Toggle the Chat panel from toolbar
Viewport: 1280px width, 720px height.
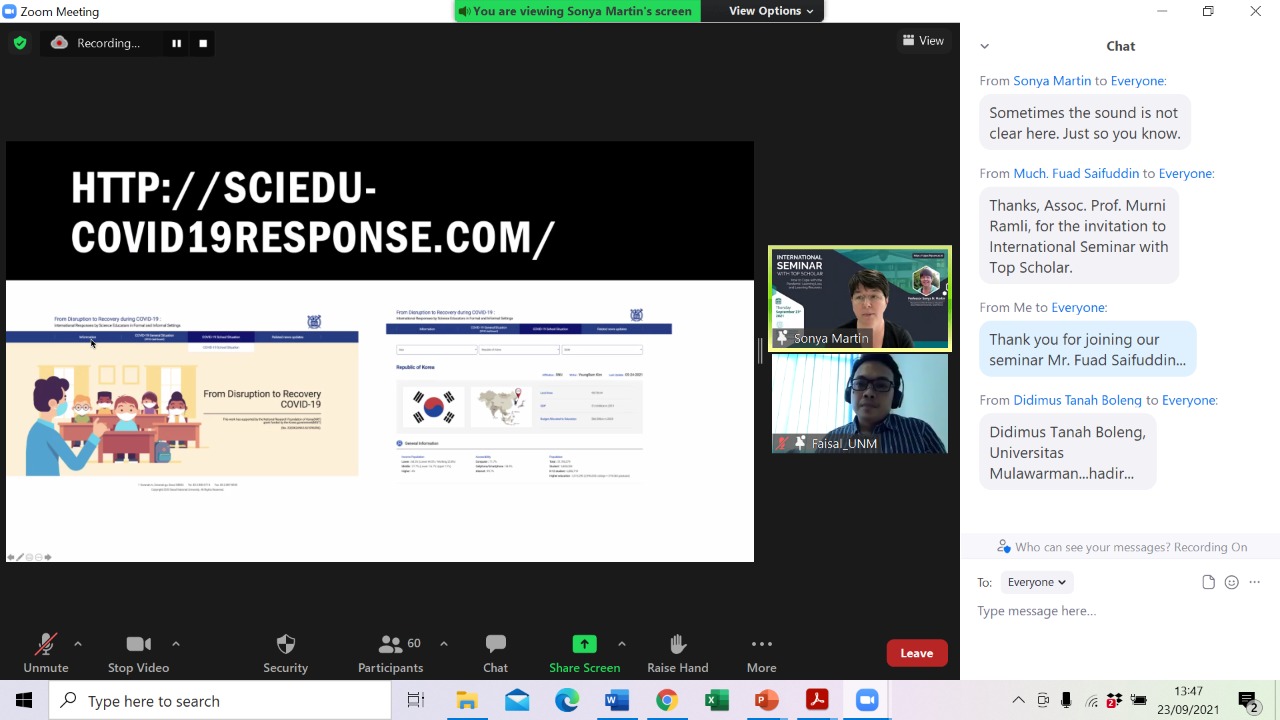(495, 653)
